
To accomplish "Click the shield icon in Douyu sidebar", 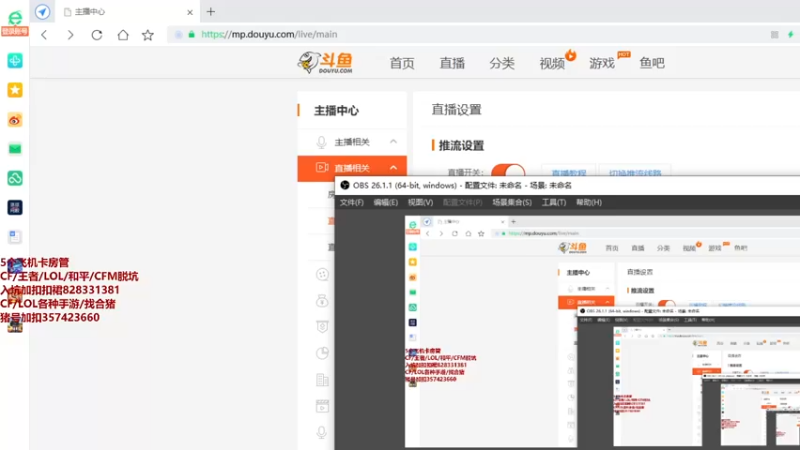I will (x=322, y=327).
